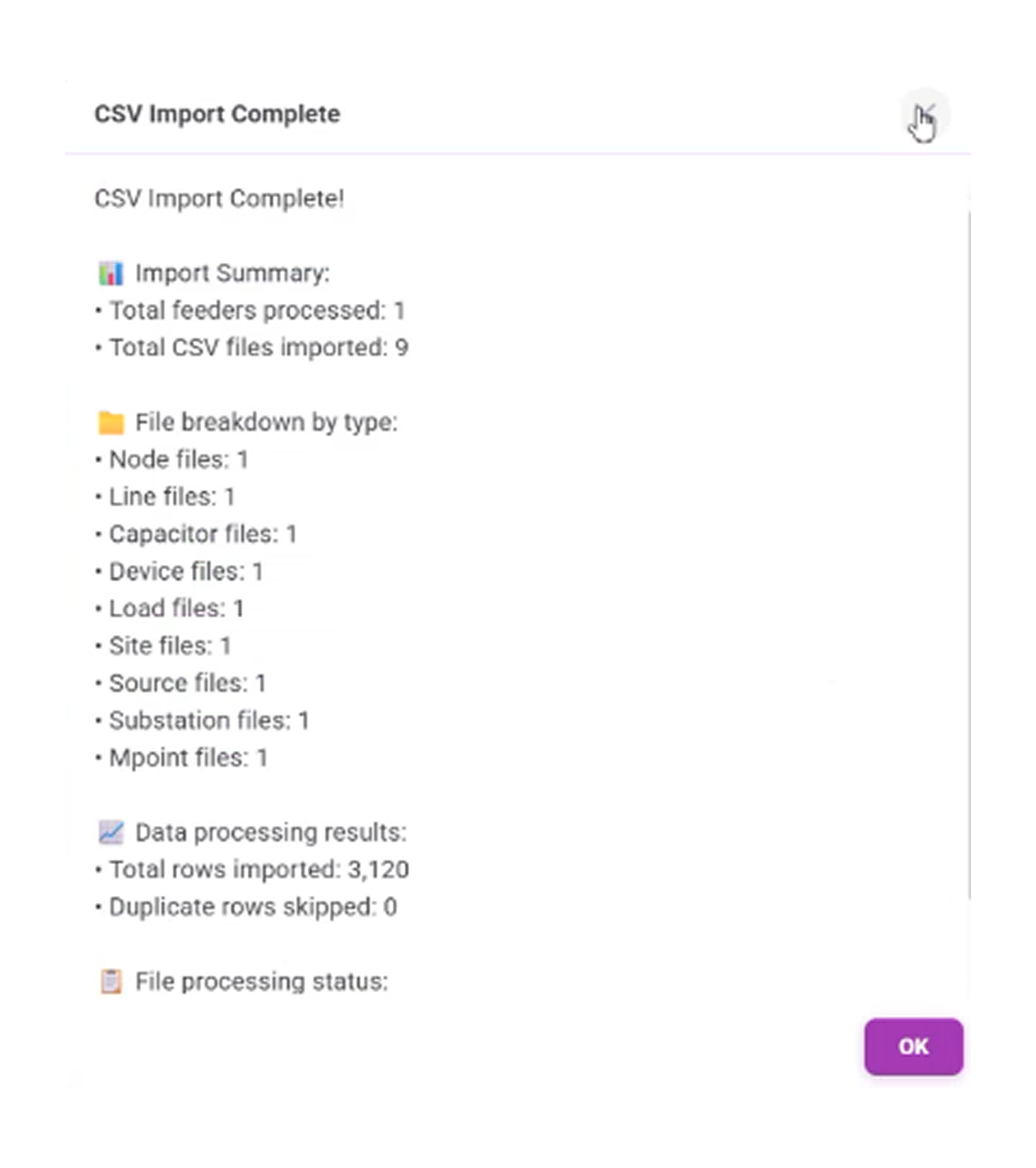1036x1168 pixels.
Task: Click the bar chart icon beside Import Summary
Action: coord(111,273)
